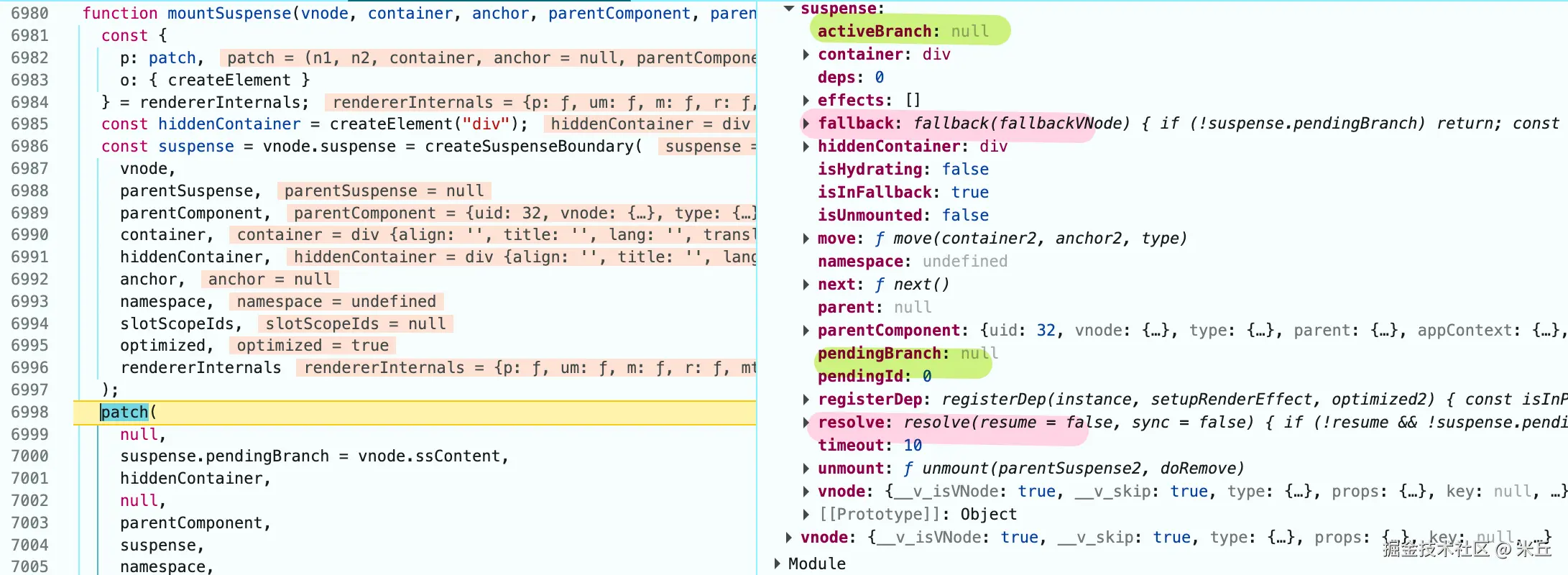Viewport: 1568px width, 575px height.
Task: Select the deps: 0 property
Action: click(x=851, y=78)
